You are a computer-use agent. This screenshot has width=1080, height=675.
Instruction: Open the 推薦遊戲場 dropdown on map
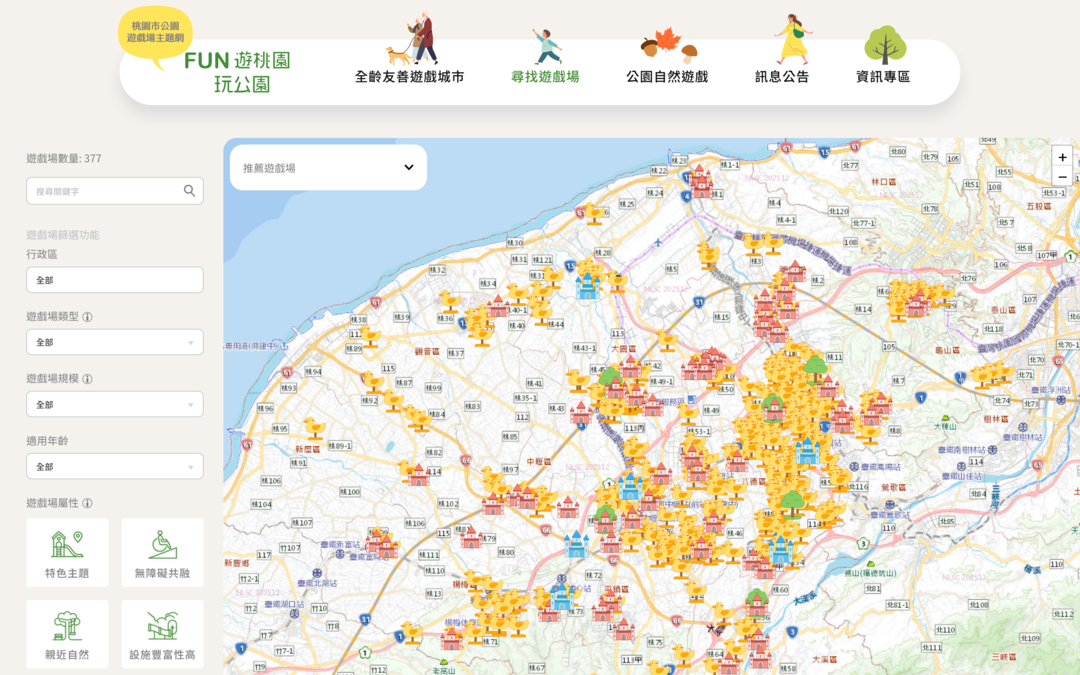point(328,168)
